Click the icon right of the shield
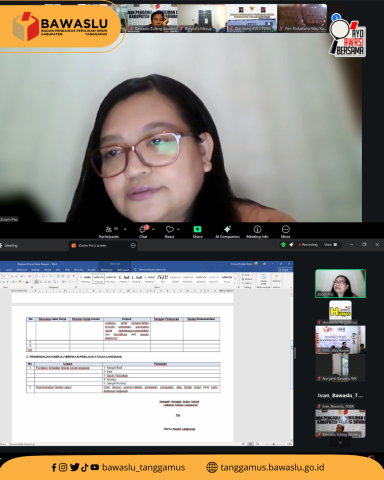 click(x=291, y=245)
